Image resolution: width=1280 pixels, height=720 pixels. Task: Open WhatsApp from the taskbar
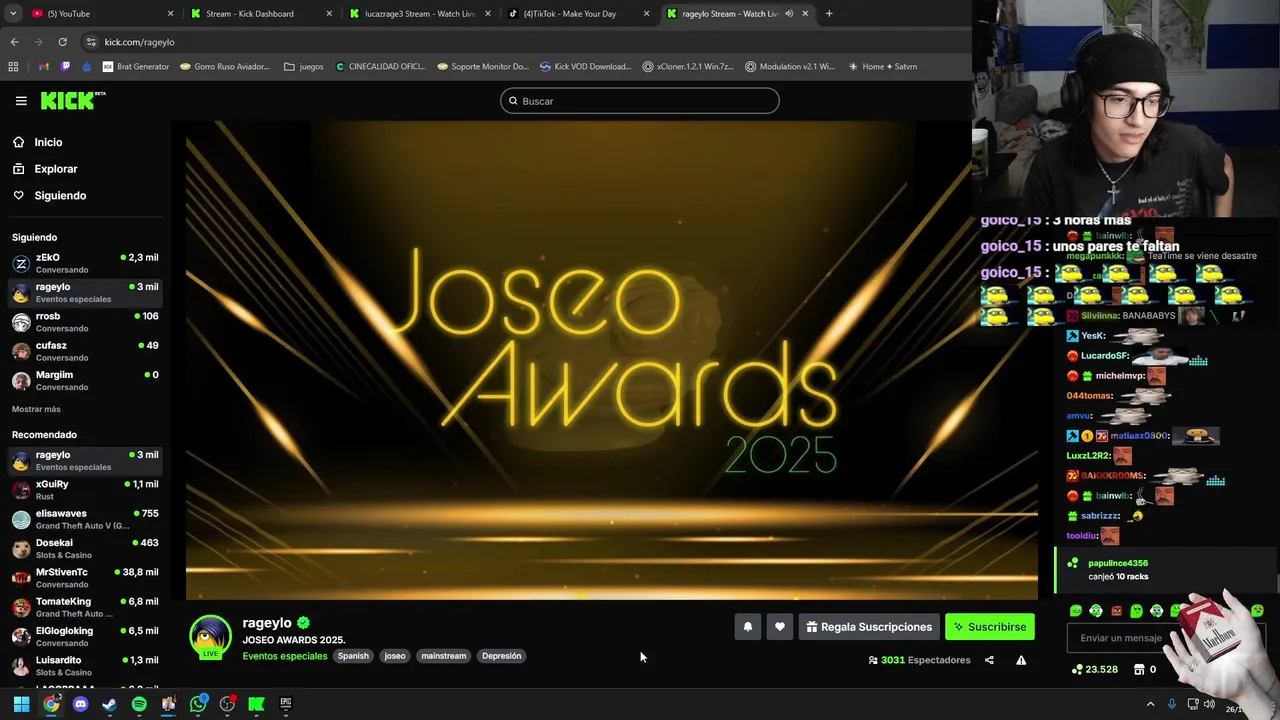(x=198, y=704)
